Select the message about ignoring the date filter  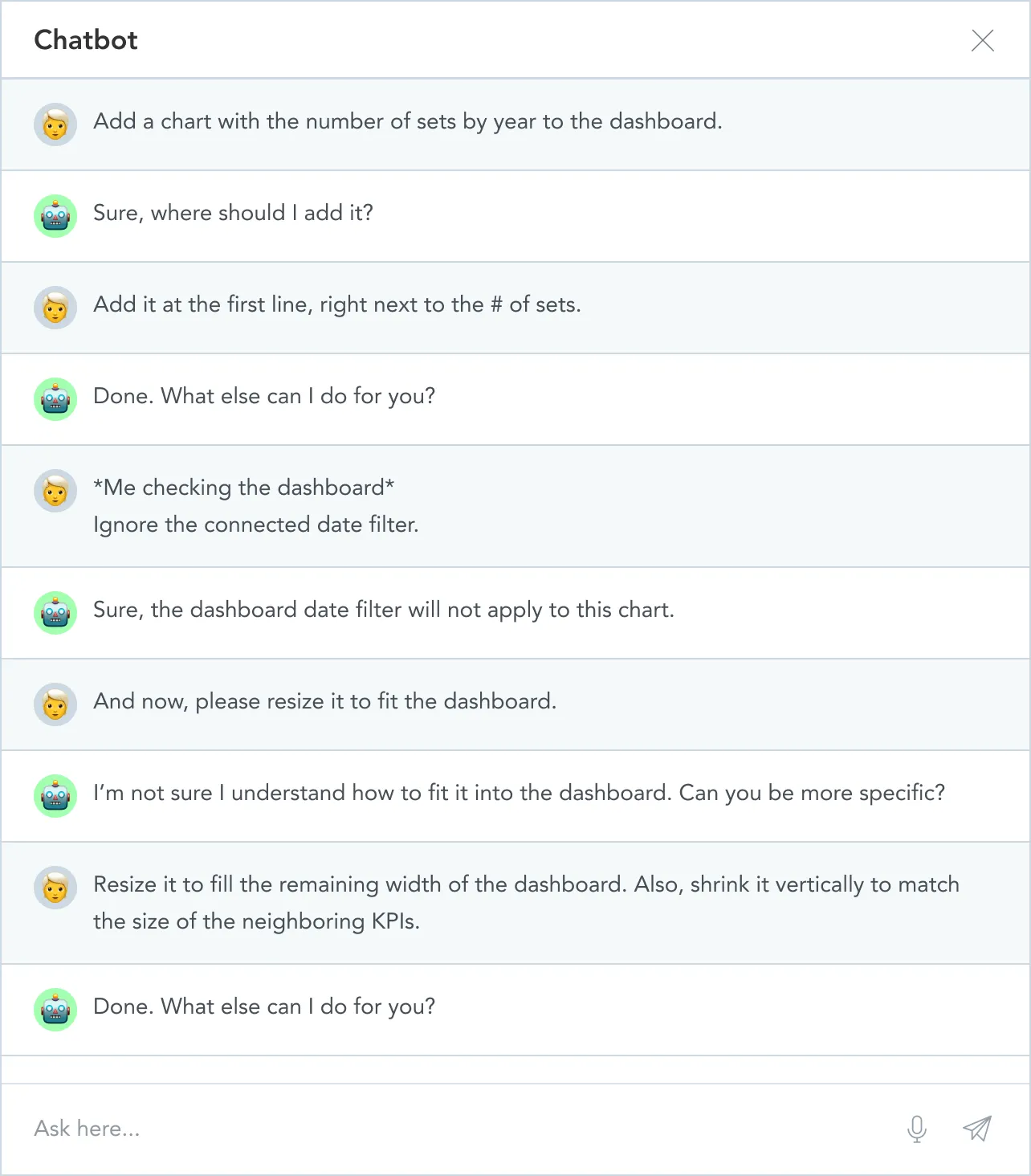point(257,506)
